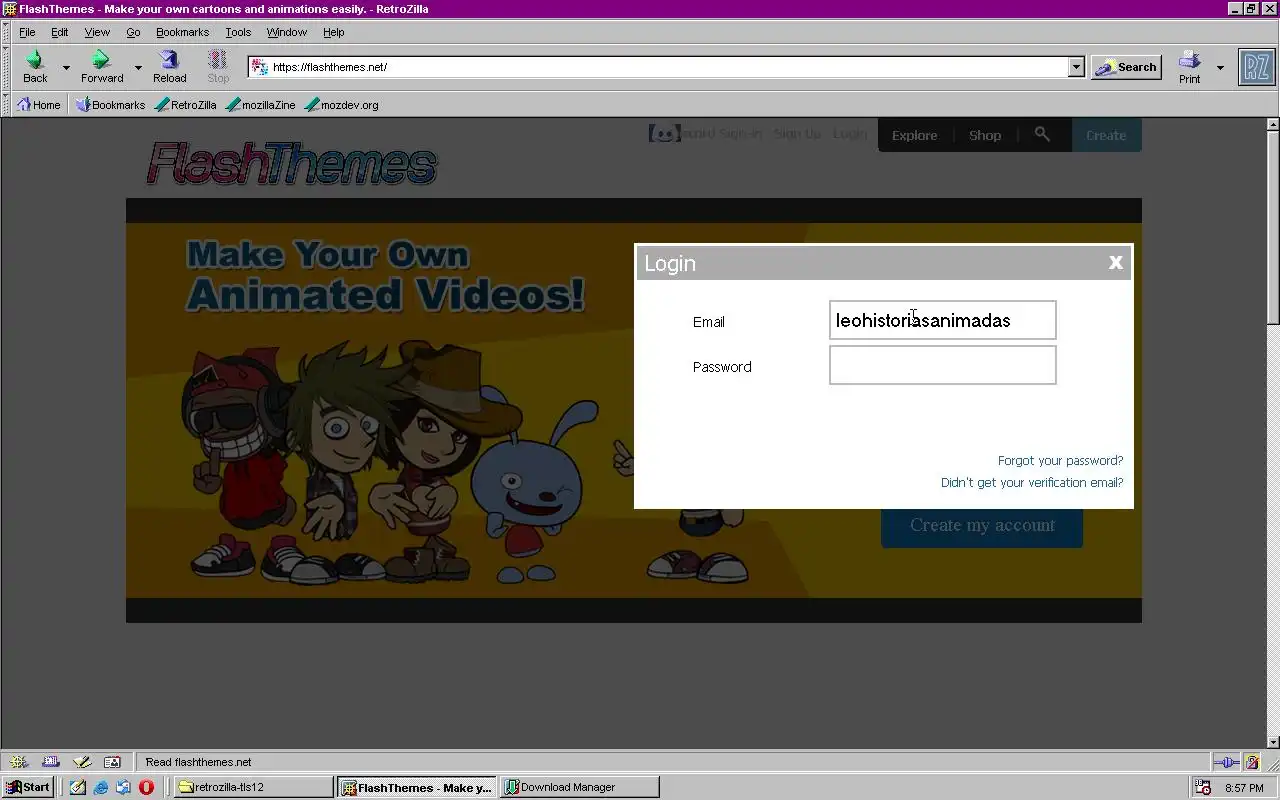Click the vertical scrollbar up arrow
This screenshot has width=1280, height=800.
click(1273, 125)
